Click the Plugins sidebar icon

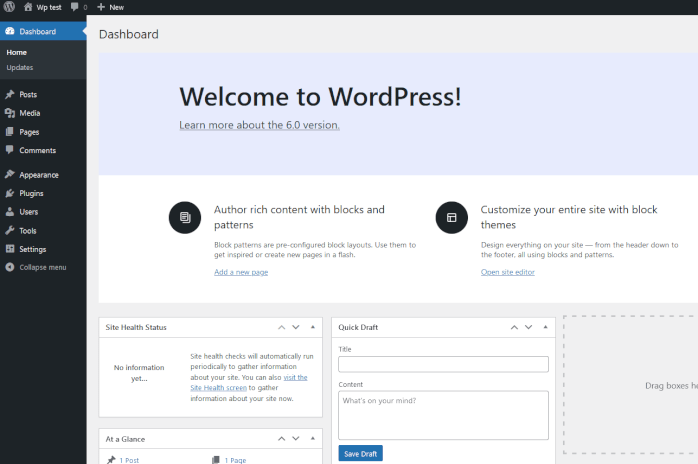10,193
